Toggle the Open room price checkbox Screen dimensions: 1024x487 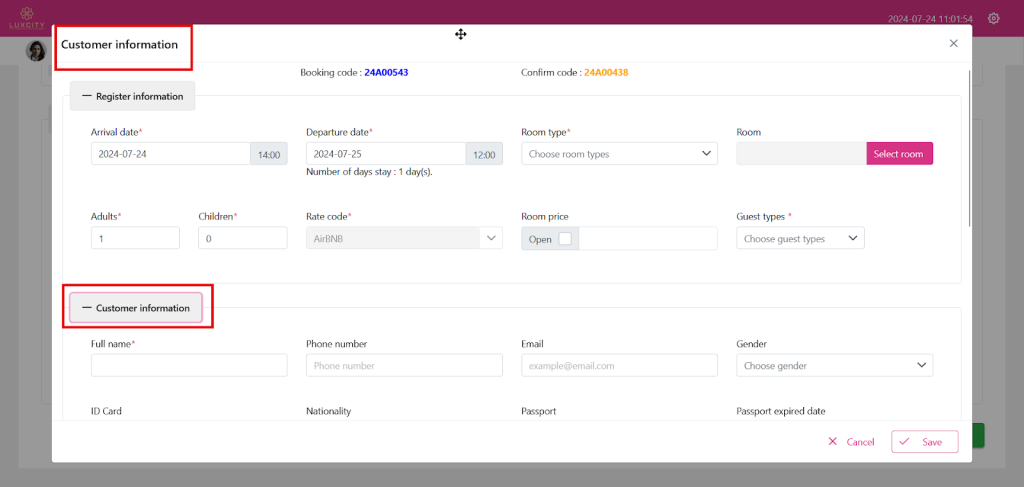[x=565, y=239]
